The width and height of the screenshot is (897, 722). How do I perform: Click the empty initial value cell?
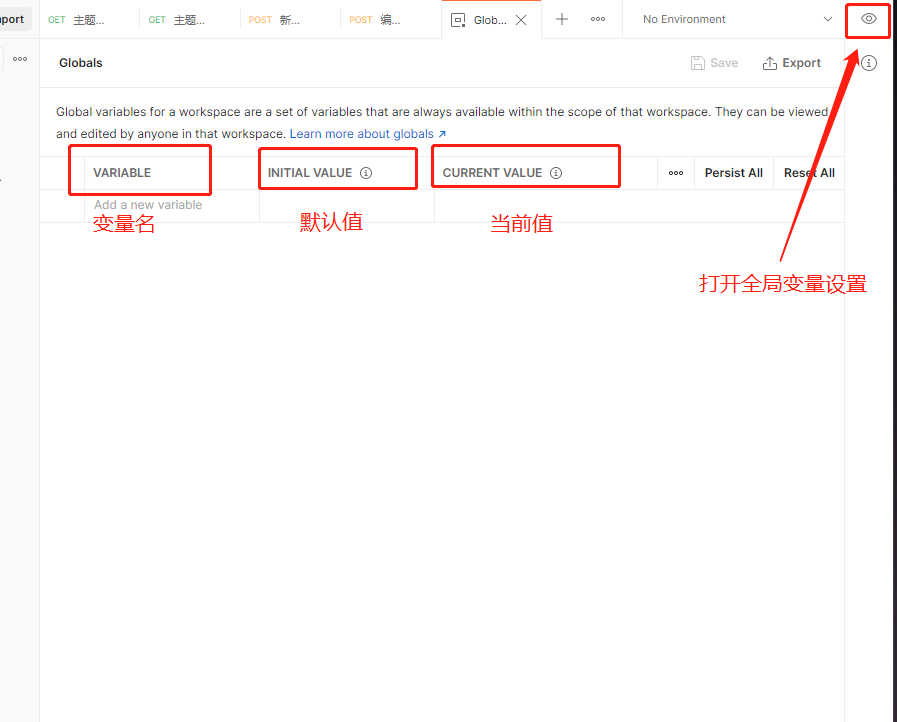[x=347, y=205]
